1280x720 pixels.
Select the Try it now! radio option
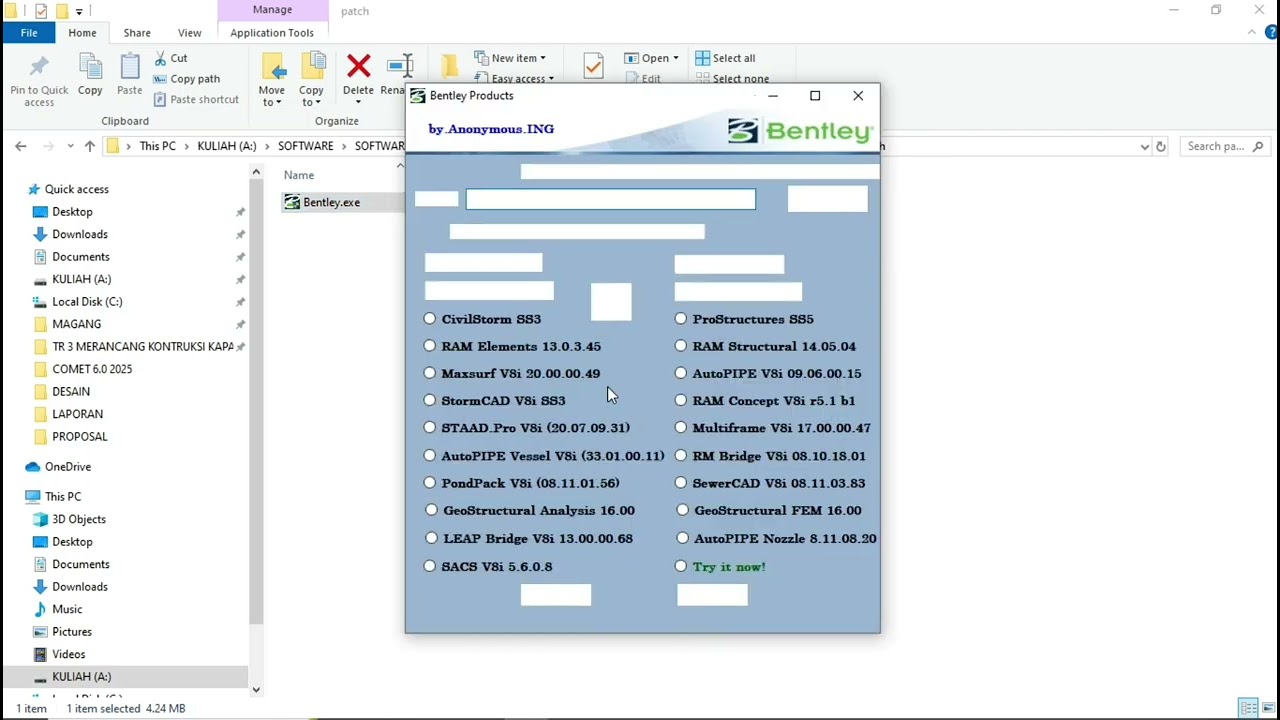681,566
